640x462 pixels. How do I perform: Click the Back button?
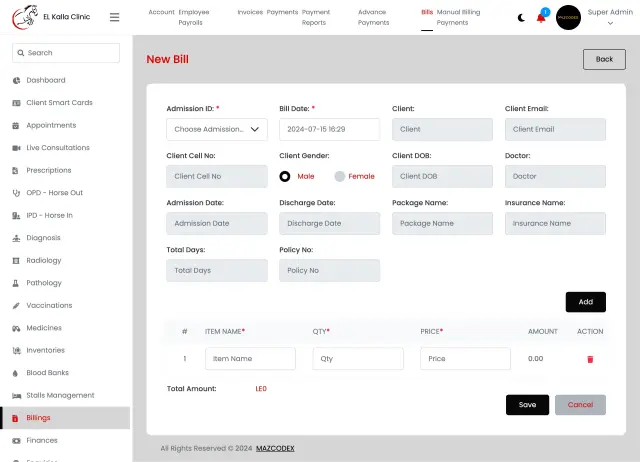604,60
